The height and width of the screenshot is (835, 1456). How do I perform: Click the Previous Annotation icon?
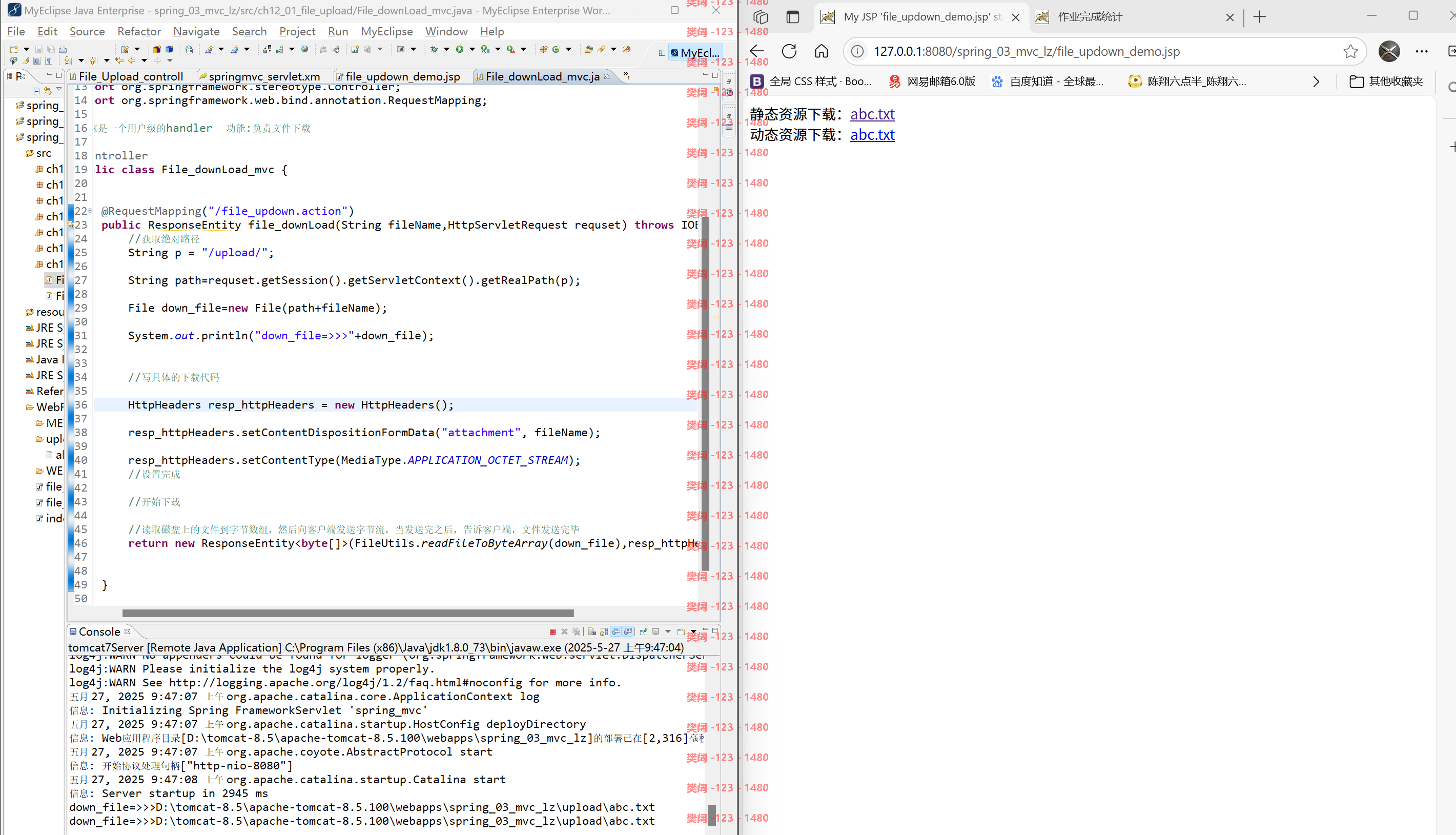93,60
